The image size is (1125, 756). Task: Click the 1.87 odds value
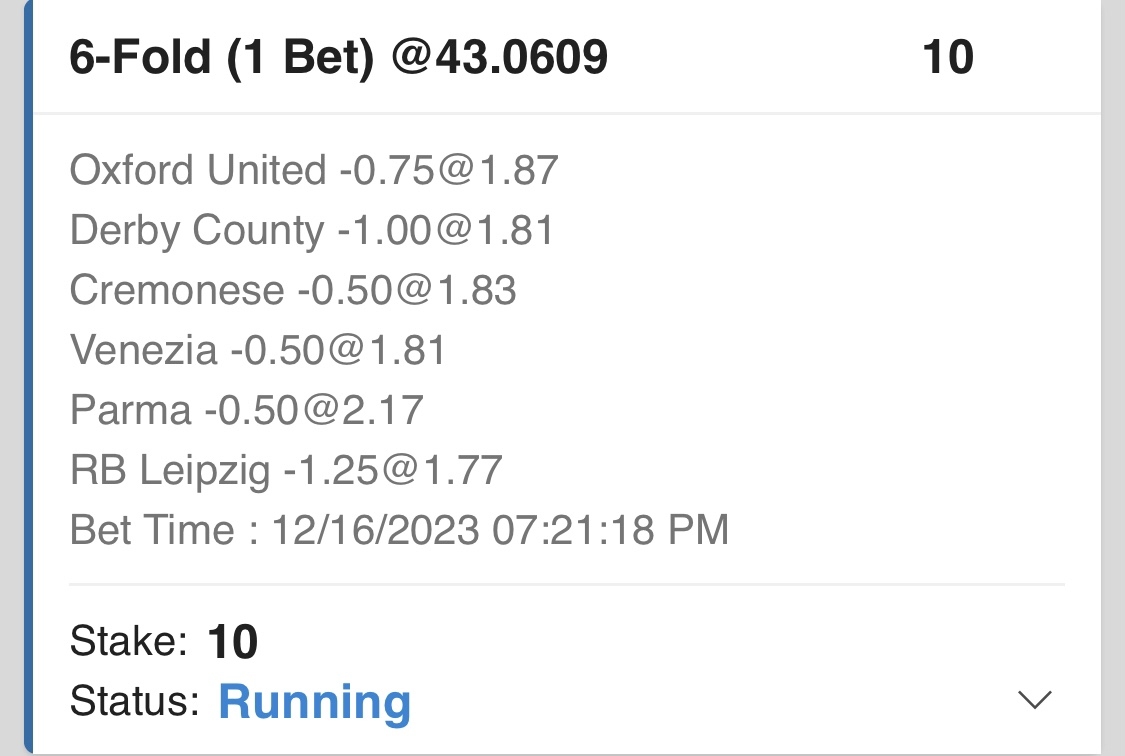[x=517, y=171]
